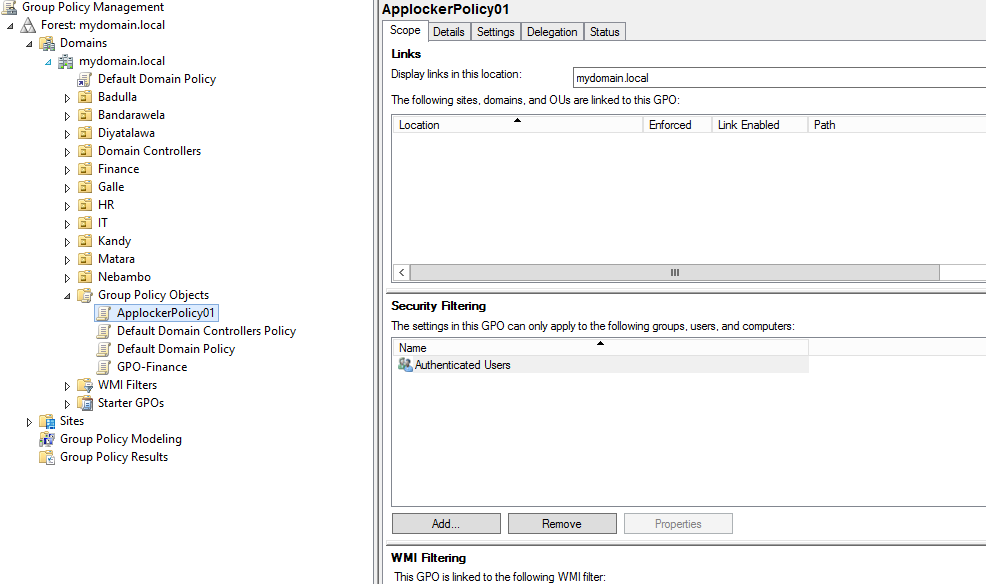Expand the Domain Controllers OU

[67, 152]
